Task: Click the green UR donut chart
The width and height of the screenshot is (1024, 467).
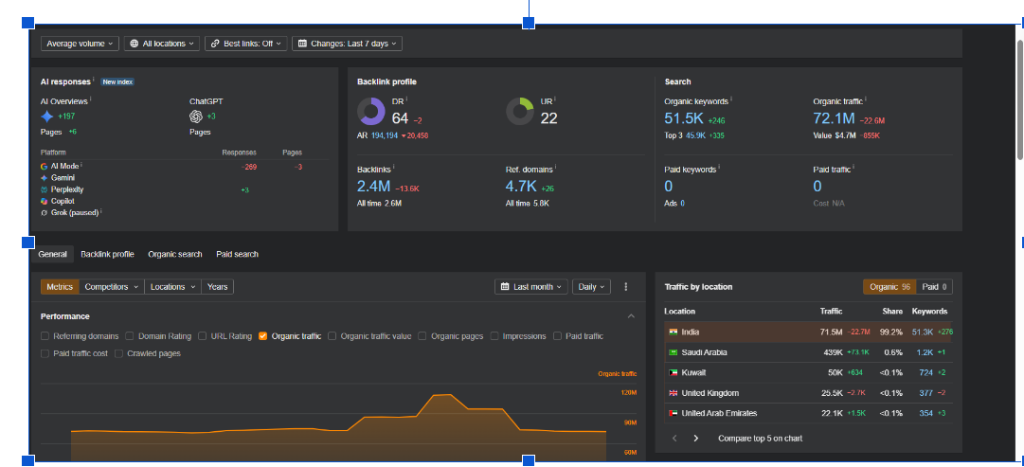Action: click(520, 112)
